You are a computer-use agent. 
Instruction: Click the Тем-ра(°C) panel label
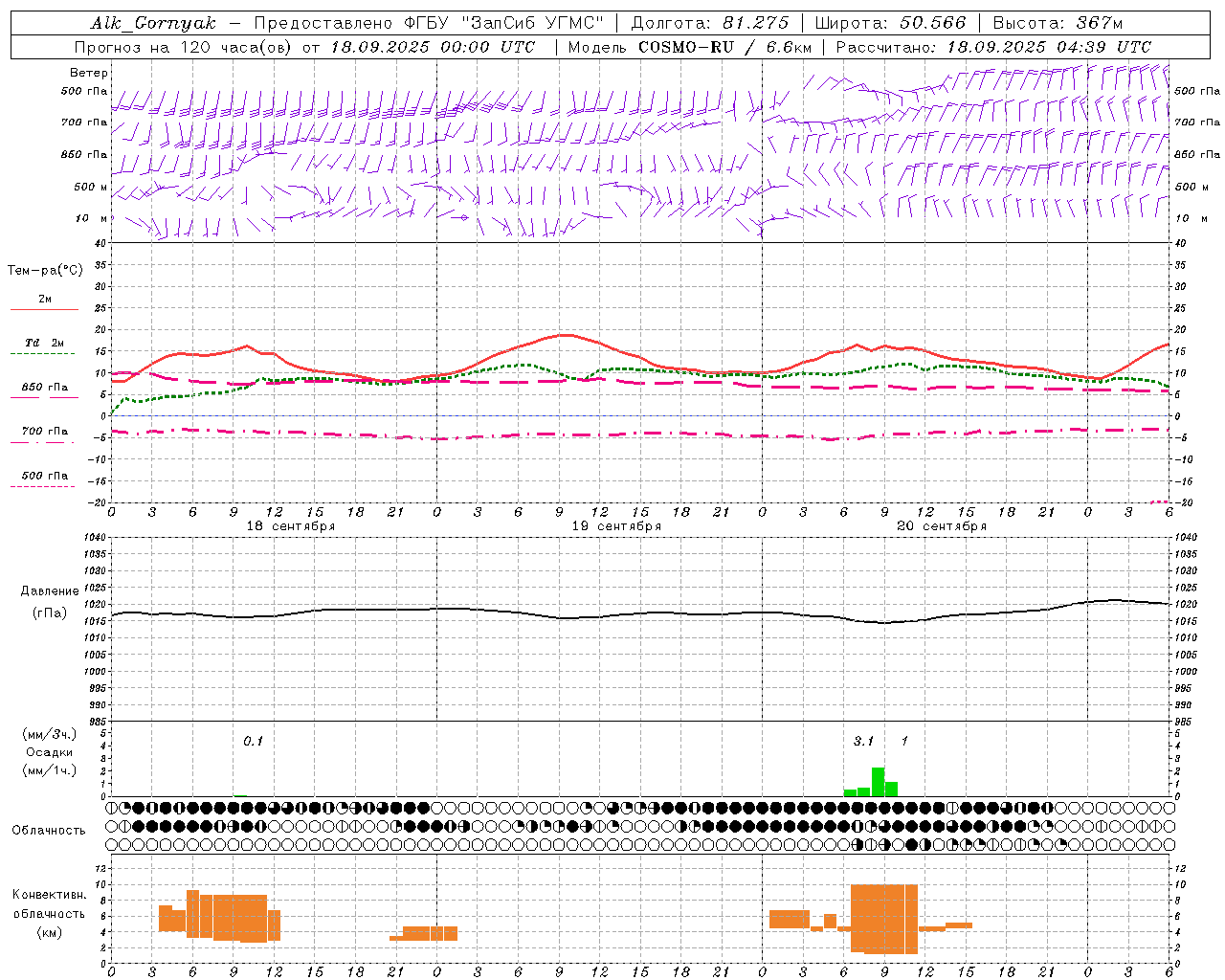click(x=45, y=271)
